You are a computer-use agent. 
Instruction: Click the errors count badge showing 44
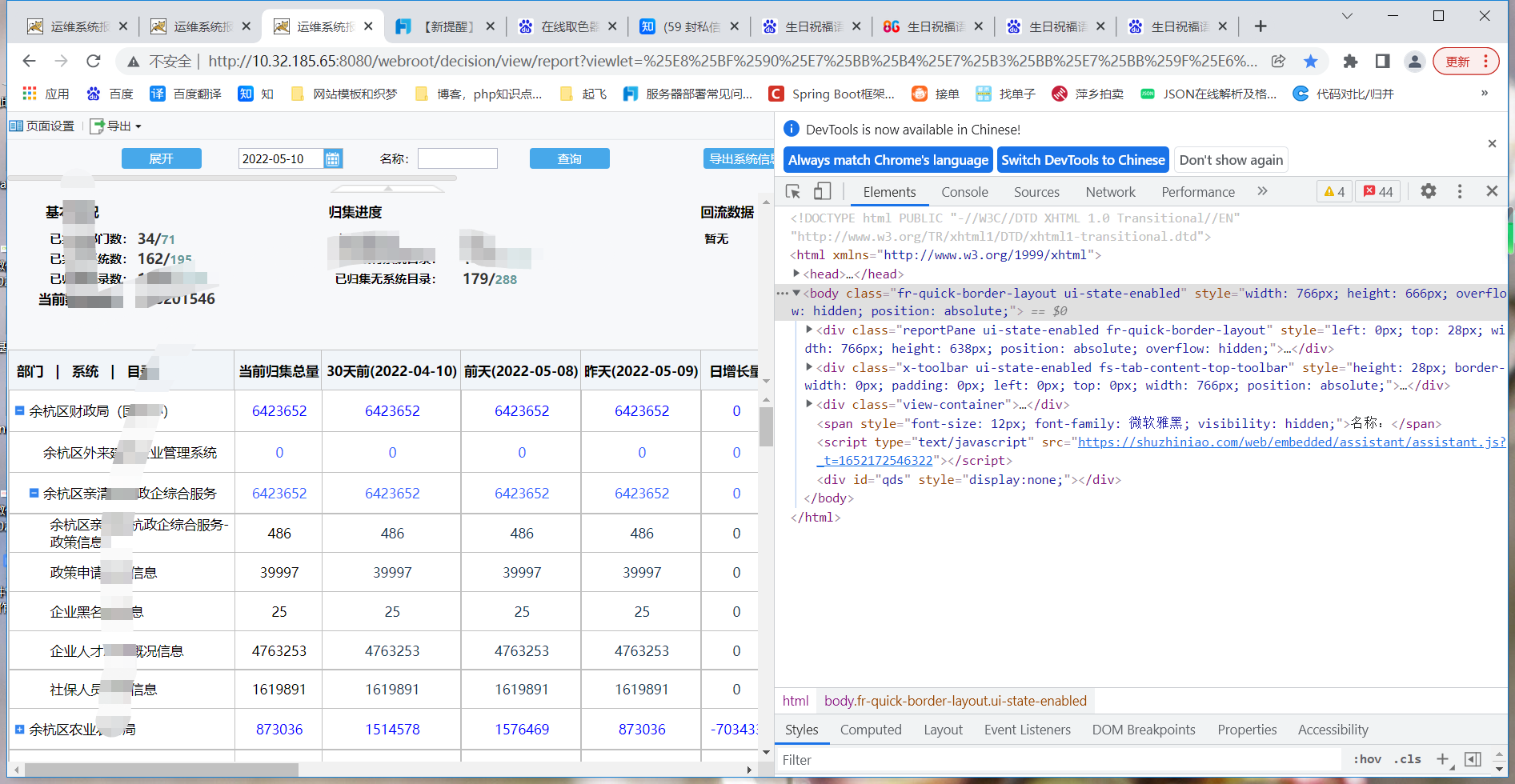click(x=1378, y=191)
